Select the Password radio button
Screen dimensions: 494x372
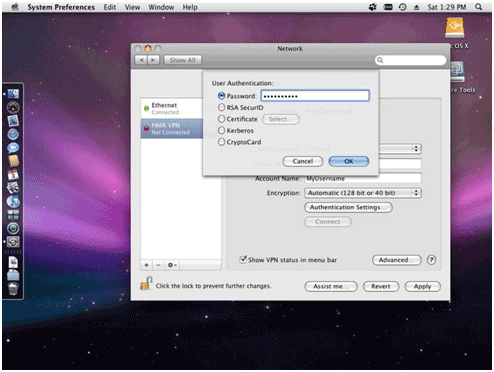[221, 96]
